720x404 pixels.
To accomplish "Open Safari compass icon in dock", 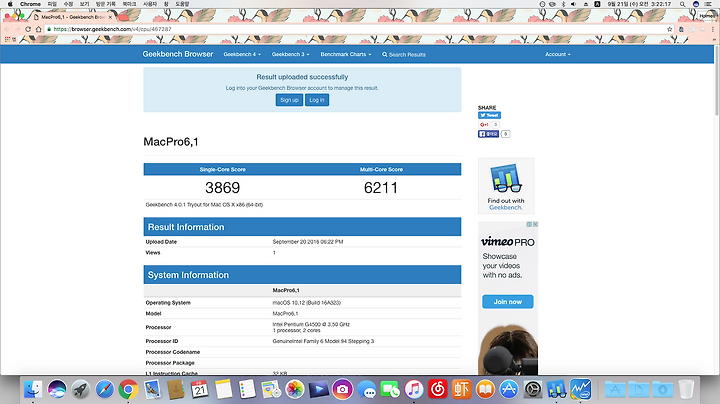I will click(105, 390).
